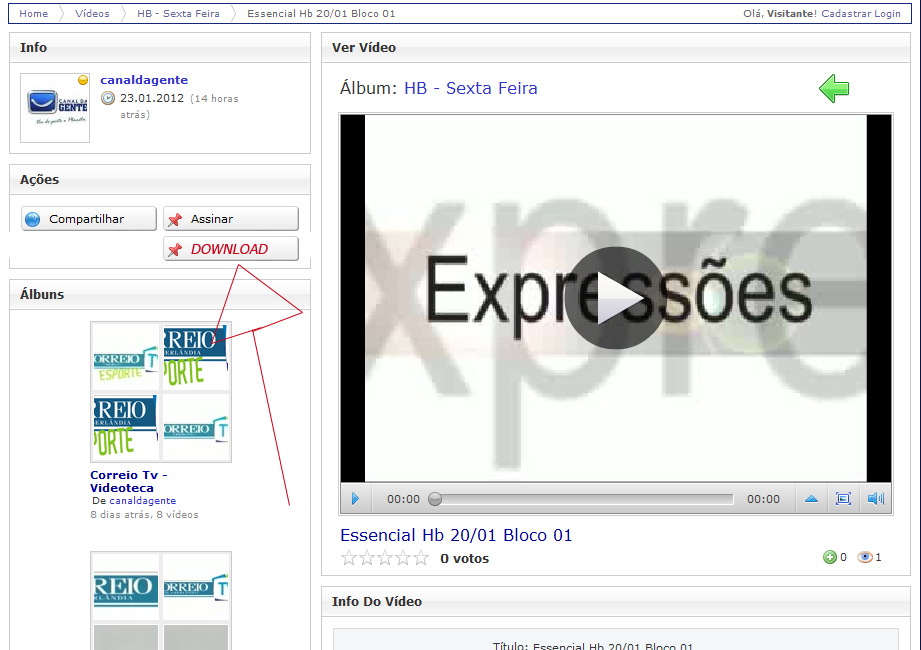Click the green back arrow icon
Viewport: 921px width, 650px height.
pos(833,89)
